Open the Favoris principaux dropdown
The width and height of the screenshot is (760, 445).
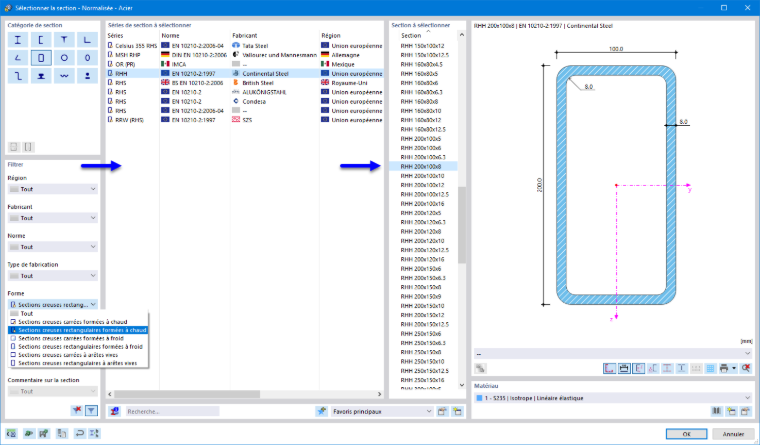click(382, 411)
